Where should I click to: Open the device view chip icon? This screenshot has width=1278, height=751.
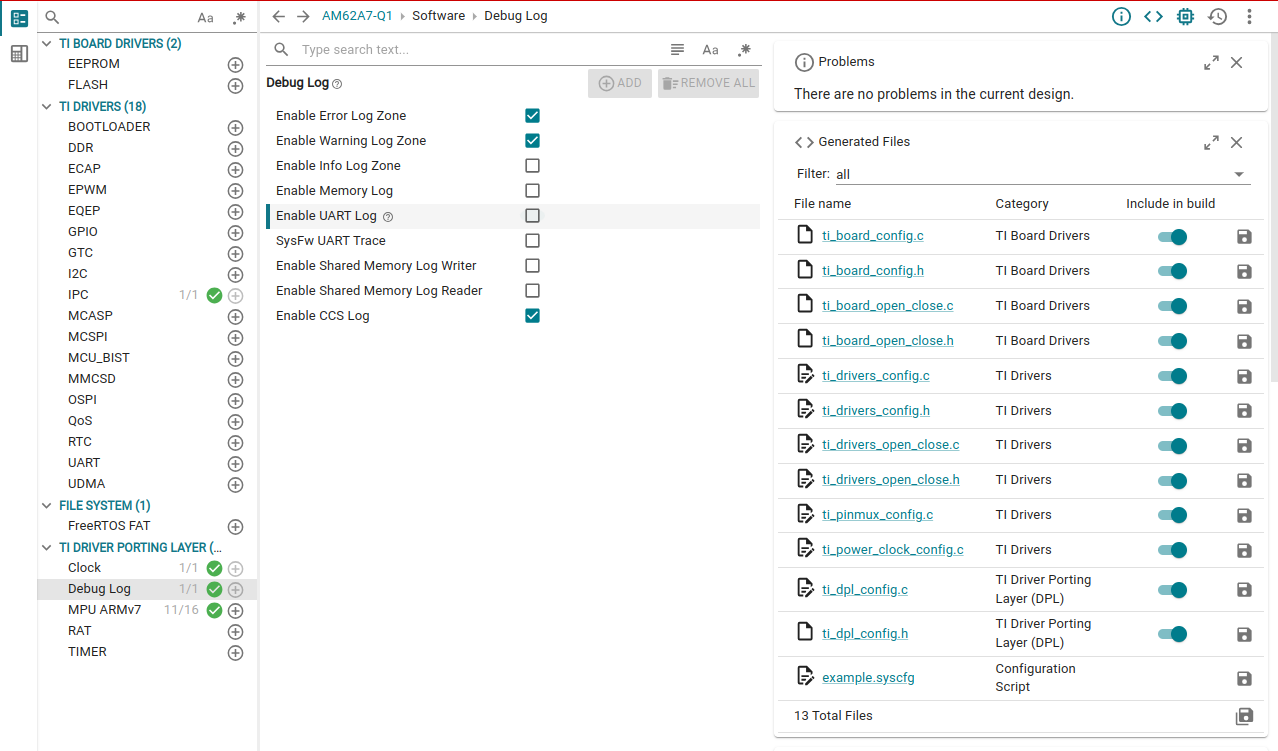point(1185,16)
